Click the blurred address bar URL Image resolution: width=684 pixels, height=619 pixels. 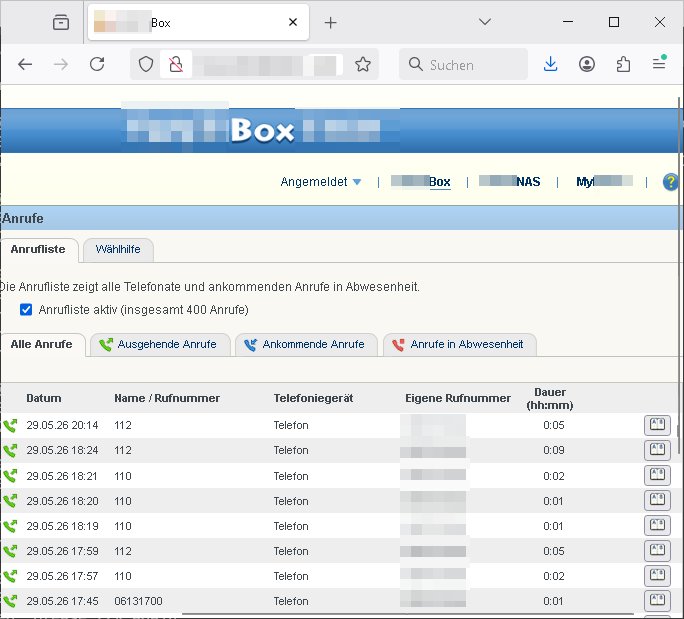coord(266,65)
